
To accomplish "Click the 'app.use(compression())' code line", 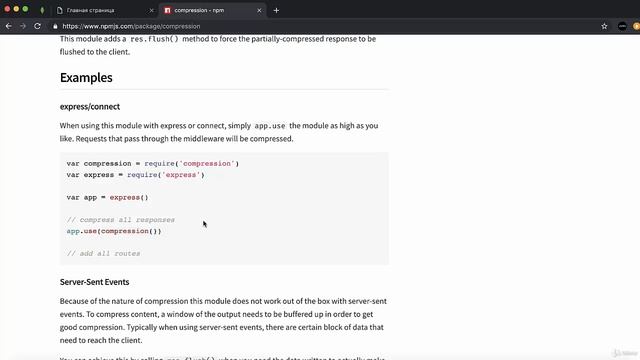I will [x=114, y=231].
